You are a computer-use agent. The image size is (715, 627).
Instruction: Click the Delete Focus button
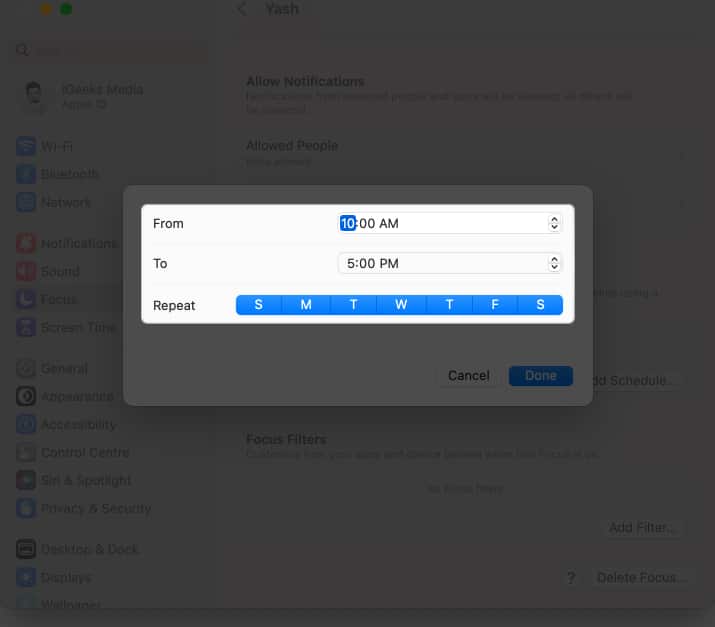click(x=641, y=578)
